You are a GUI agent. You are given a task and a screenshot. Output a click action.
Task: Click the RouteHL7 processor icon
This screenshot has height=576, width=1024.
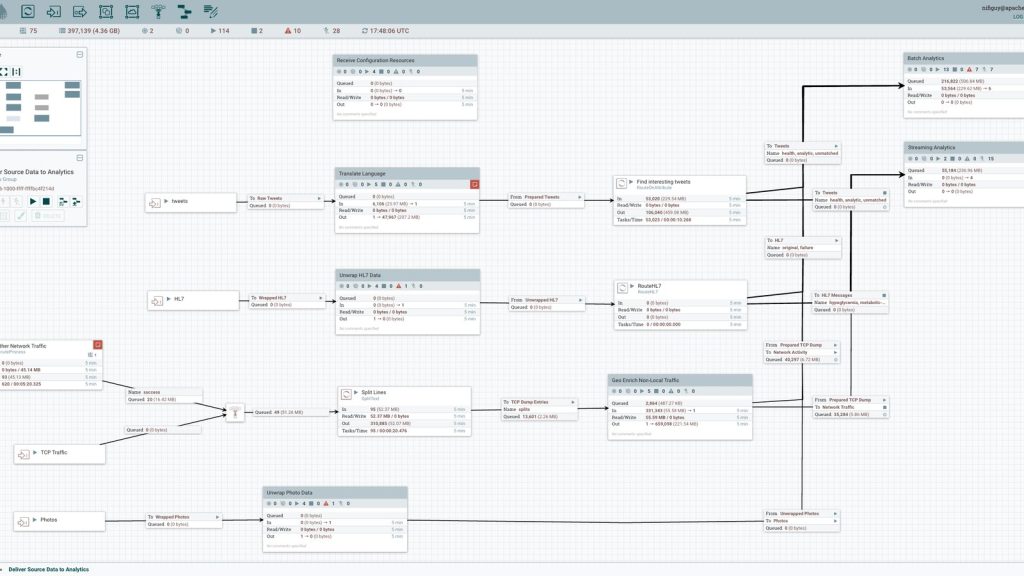pos(622,287)
